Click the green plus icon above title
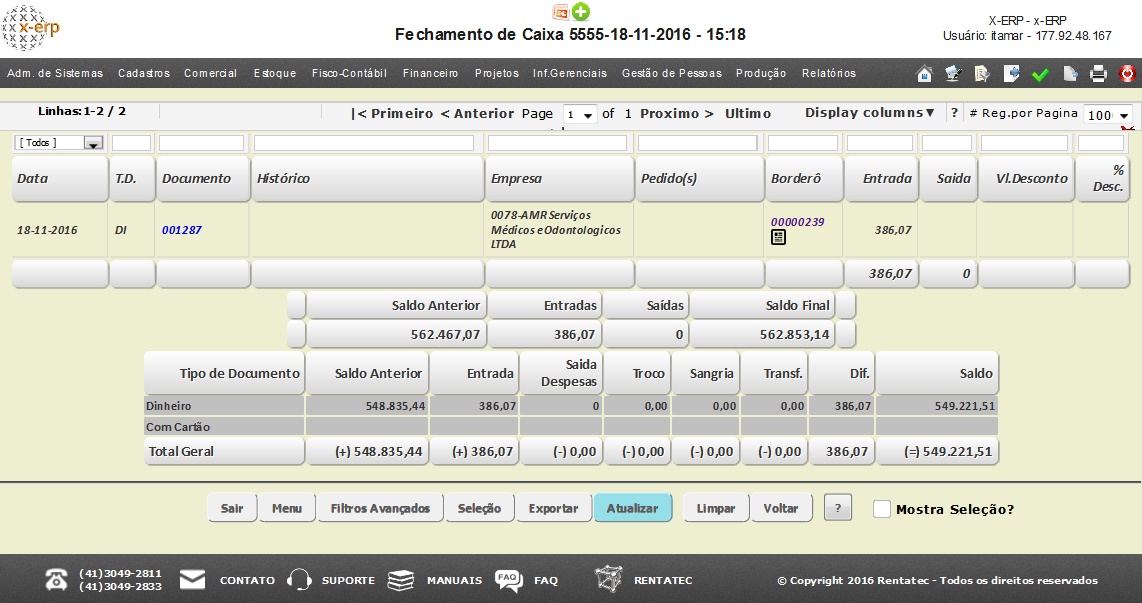 click(x=581, y=12)
